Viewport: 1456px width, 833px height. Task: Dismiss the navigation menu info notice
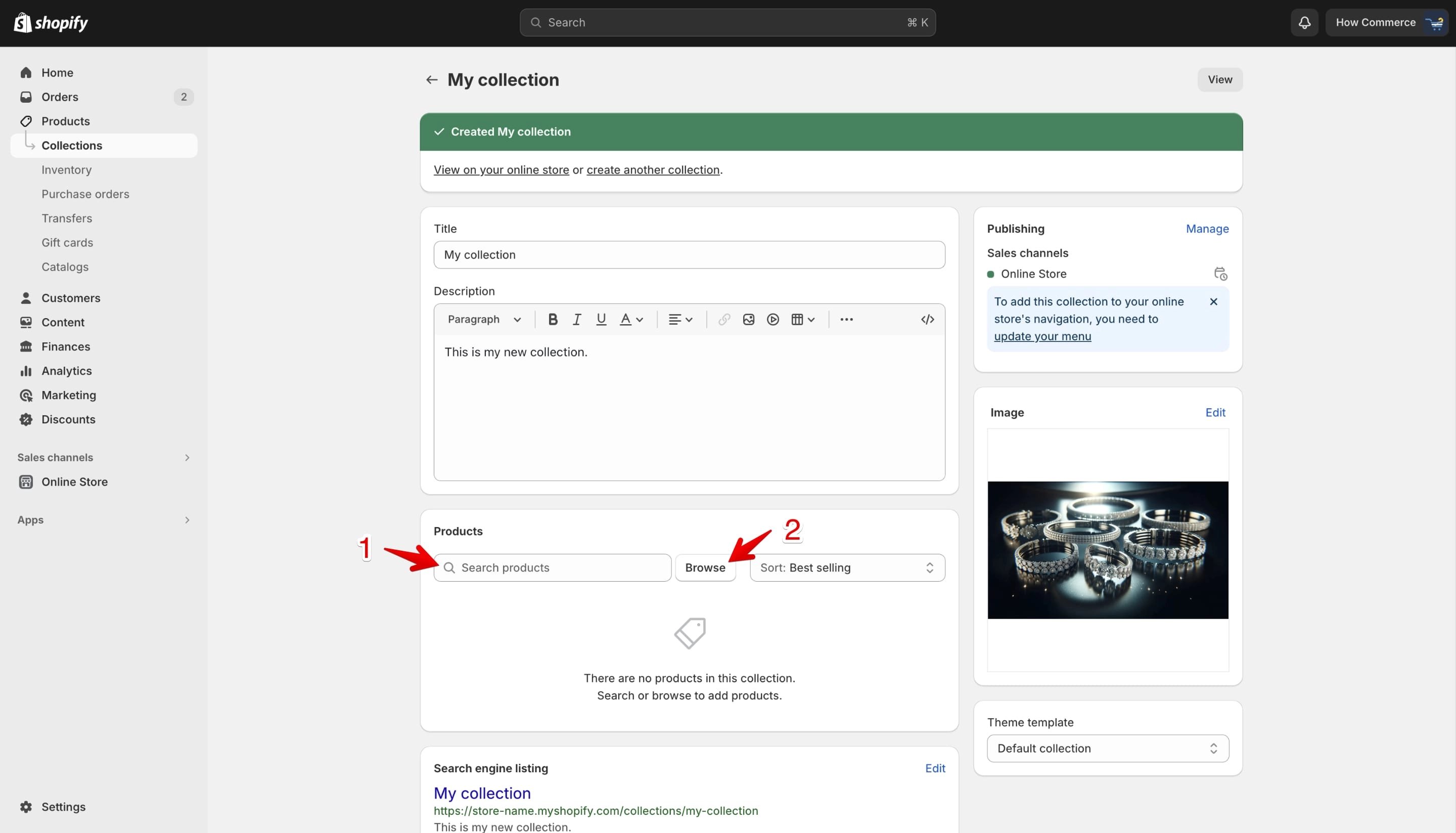click(x=1213, y=301)
